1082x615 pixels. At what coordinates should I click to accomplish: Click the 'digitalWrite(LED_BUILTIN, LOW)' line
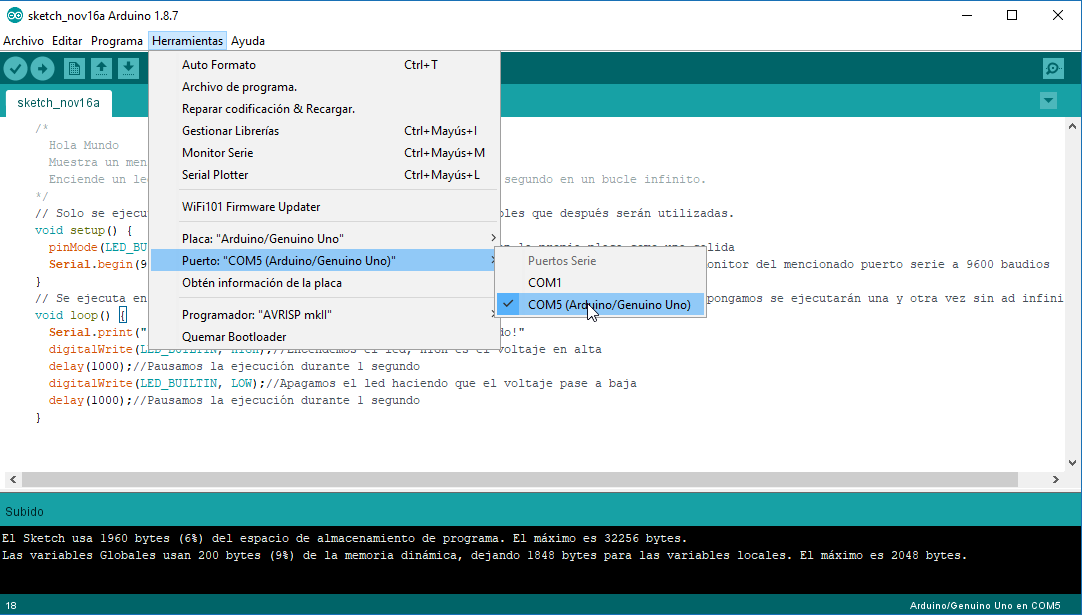pos(342,383)
